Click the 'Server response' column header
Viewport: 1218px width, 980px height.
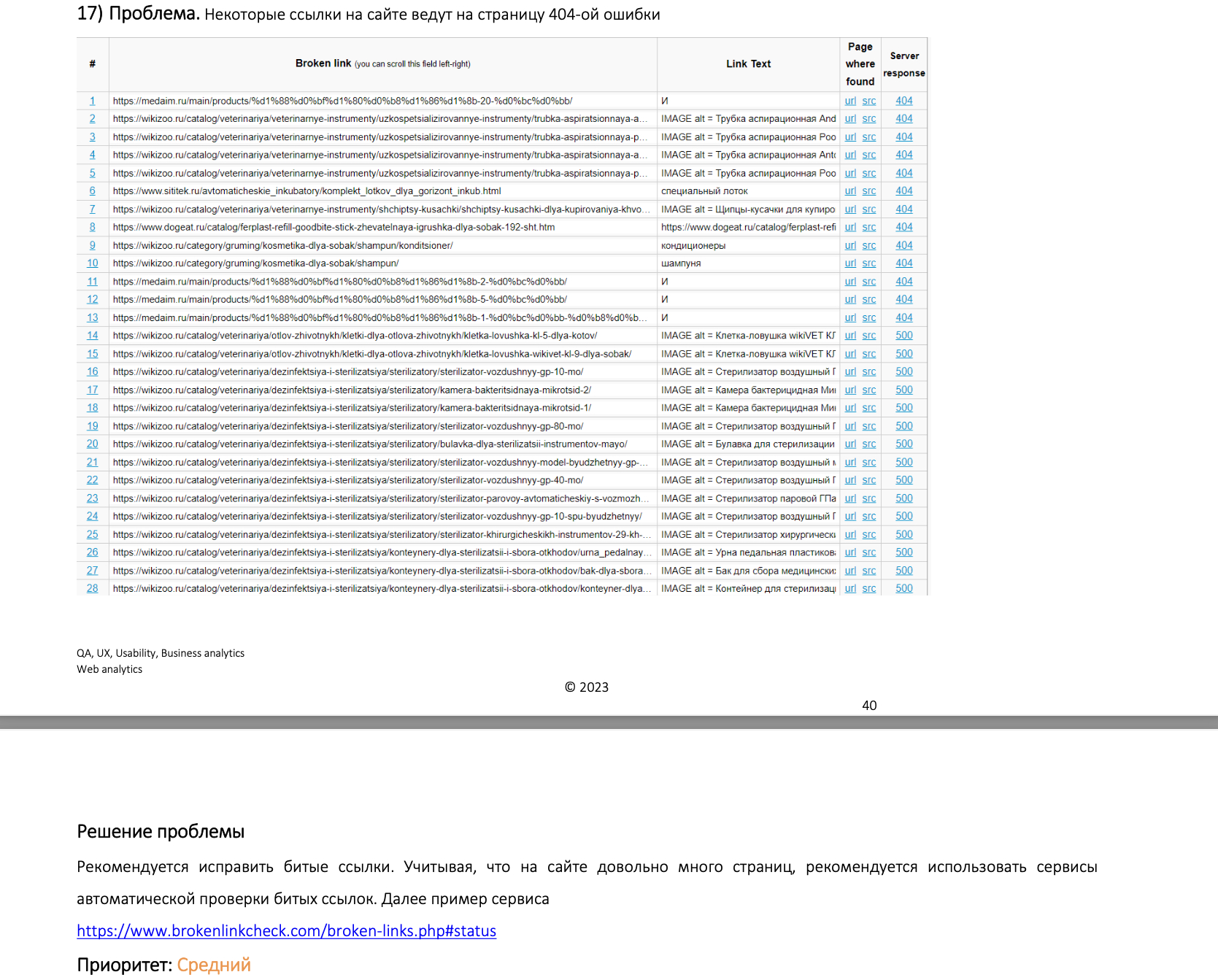point(904,64)
